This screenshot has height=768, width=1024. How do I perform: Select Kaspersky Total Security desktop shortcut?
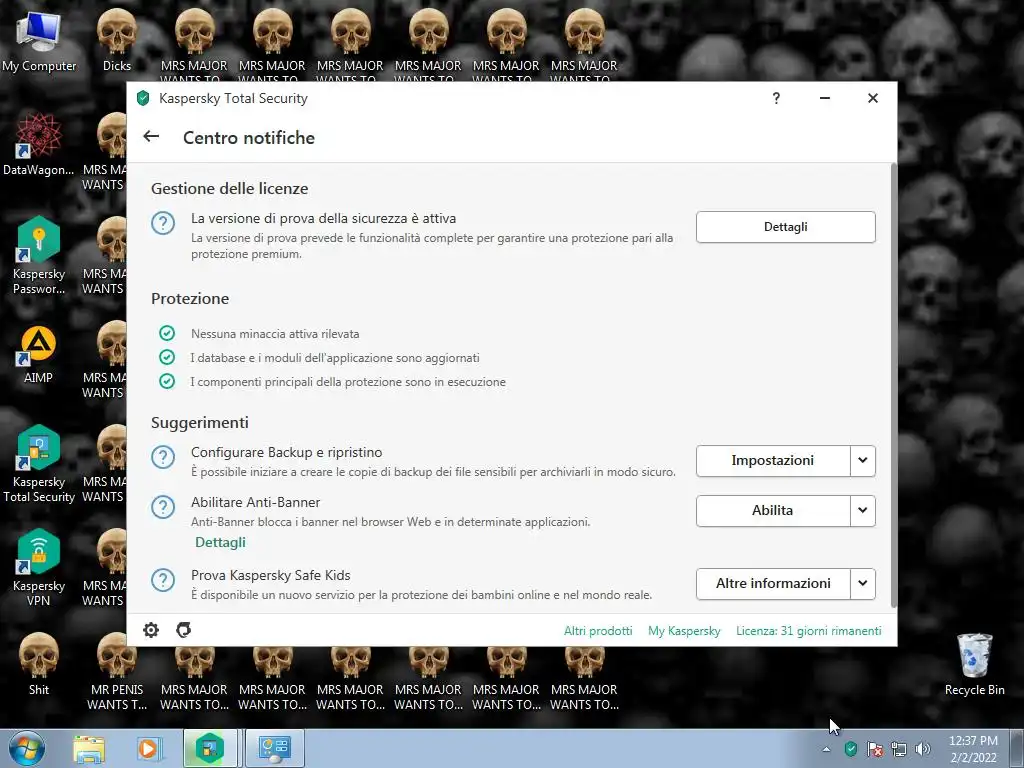point(39,464)
